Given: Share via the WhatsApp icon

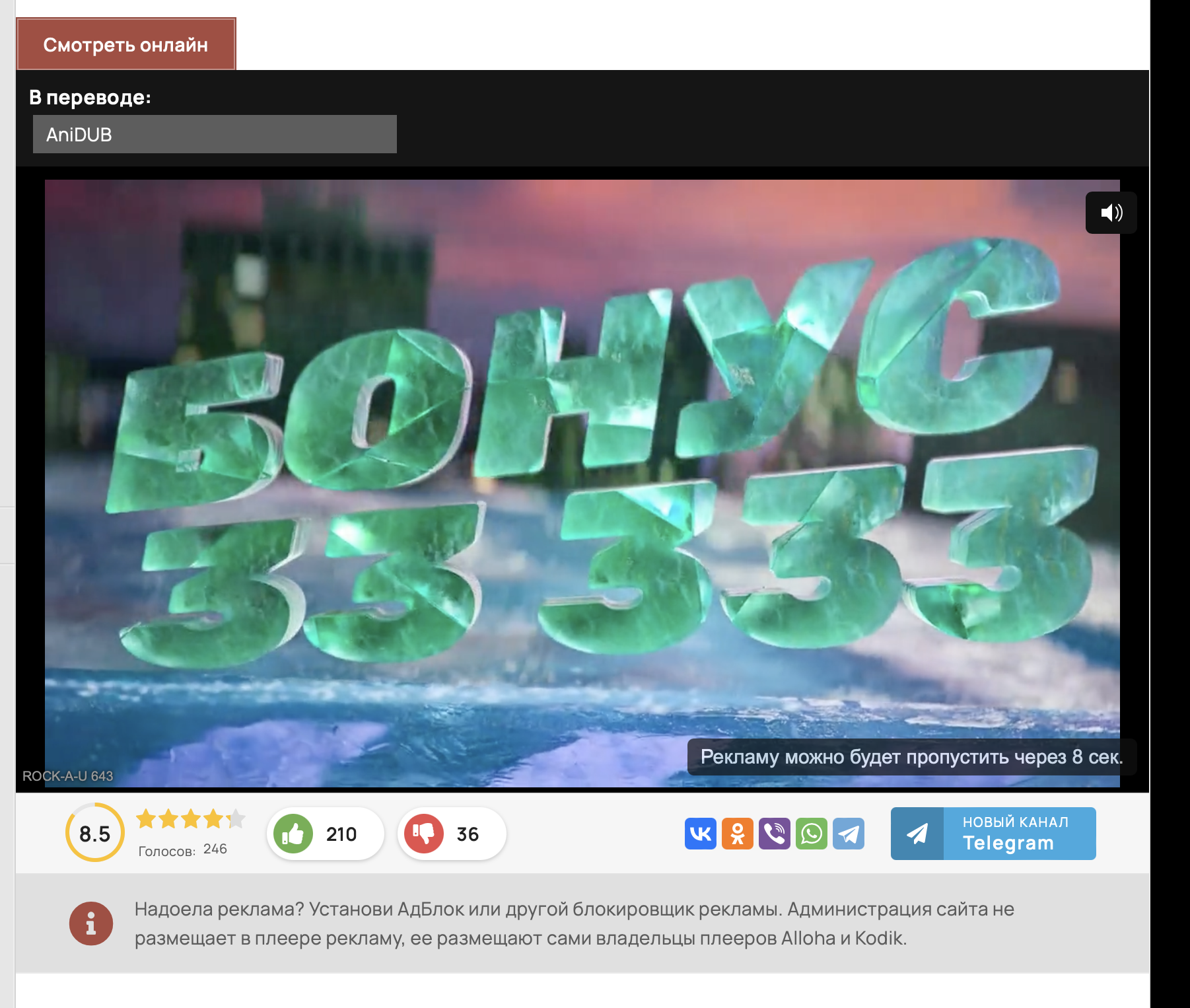Looking at the screenshot, I should tap(813, 834).
